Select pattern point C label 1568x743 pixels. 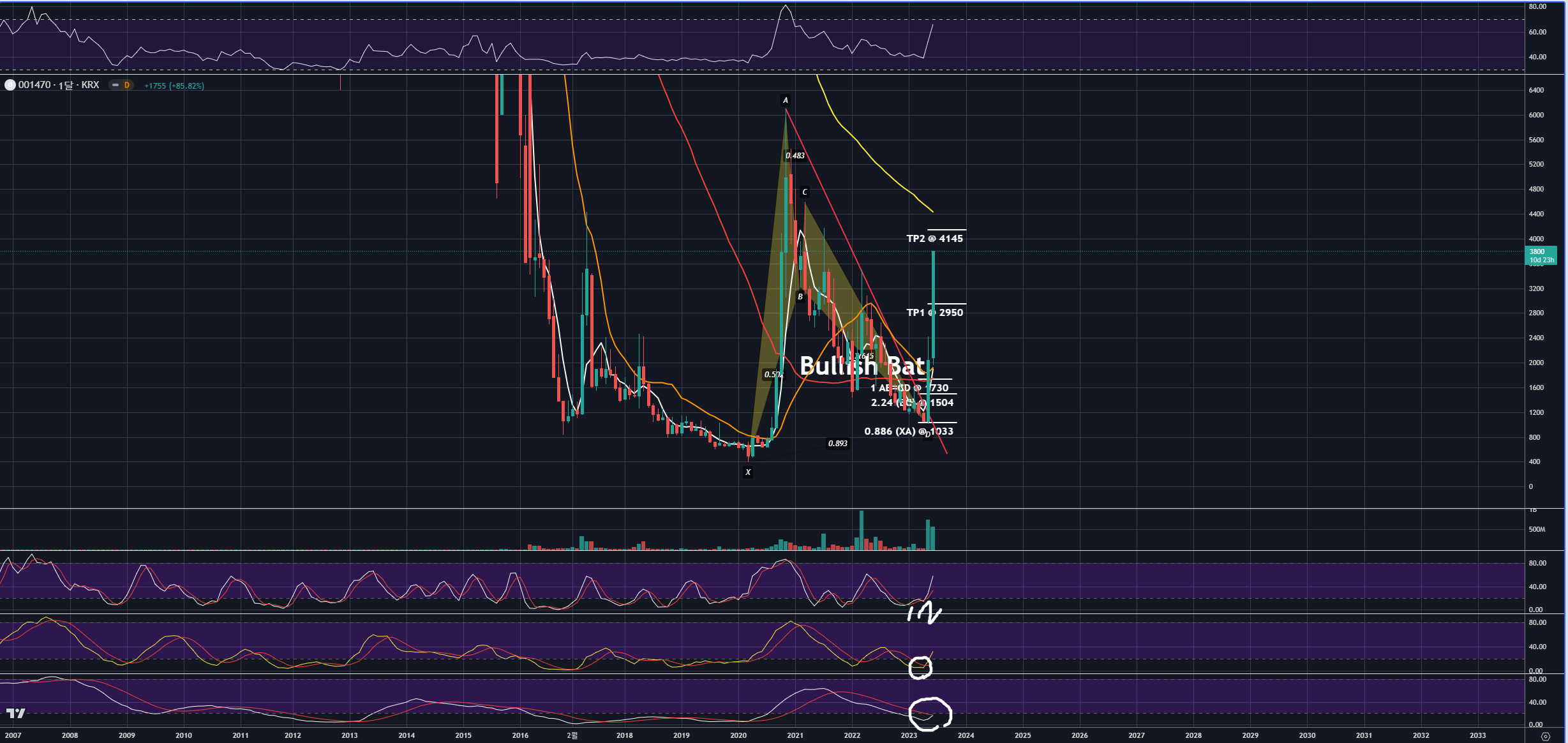pyautogui.click(x=805, y=192)
